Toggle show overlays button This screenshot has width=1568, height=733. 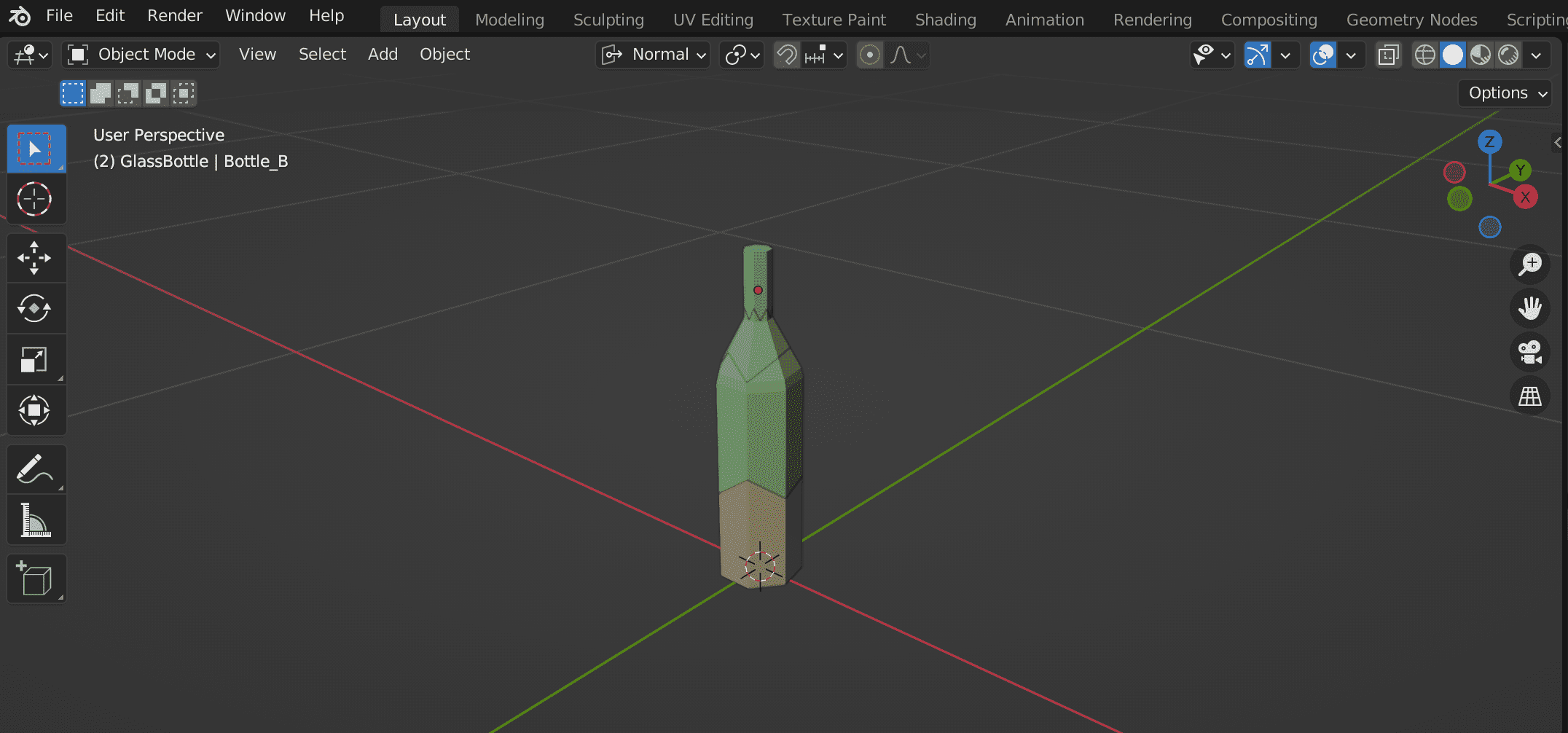pos(1322,55)
